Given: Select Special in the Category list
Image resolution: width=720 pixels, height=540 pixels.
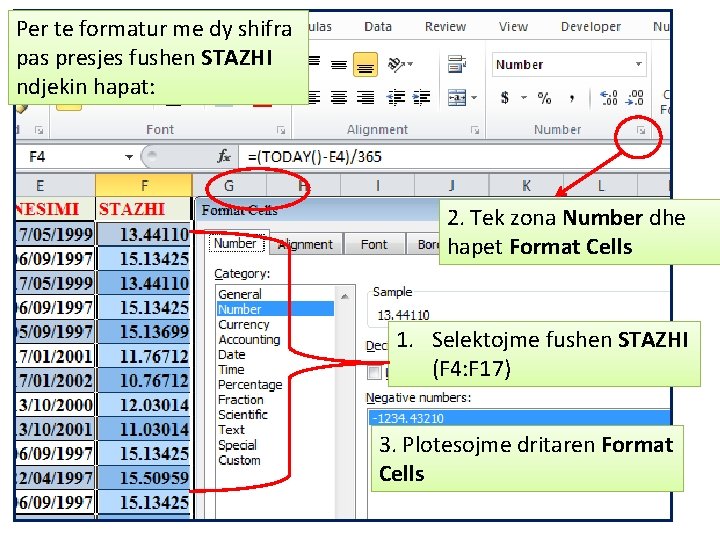Looking at the screenshot, I should 237,445.
